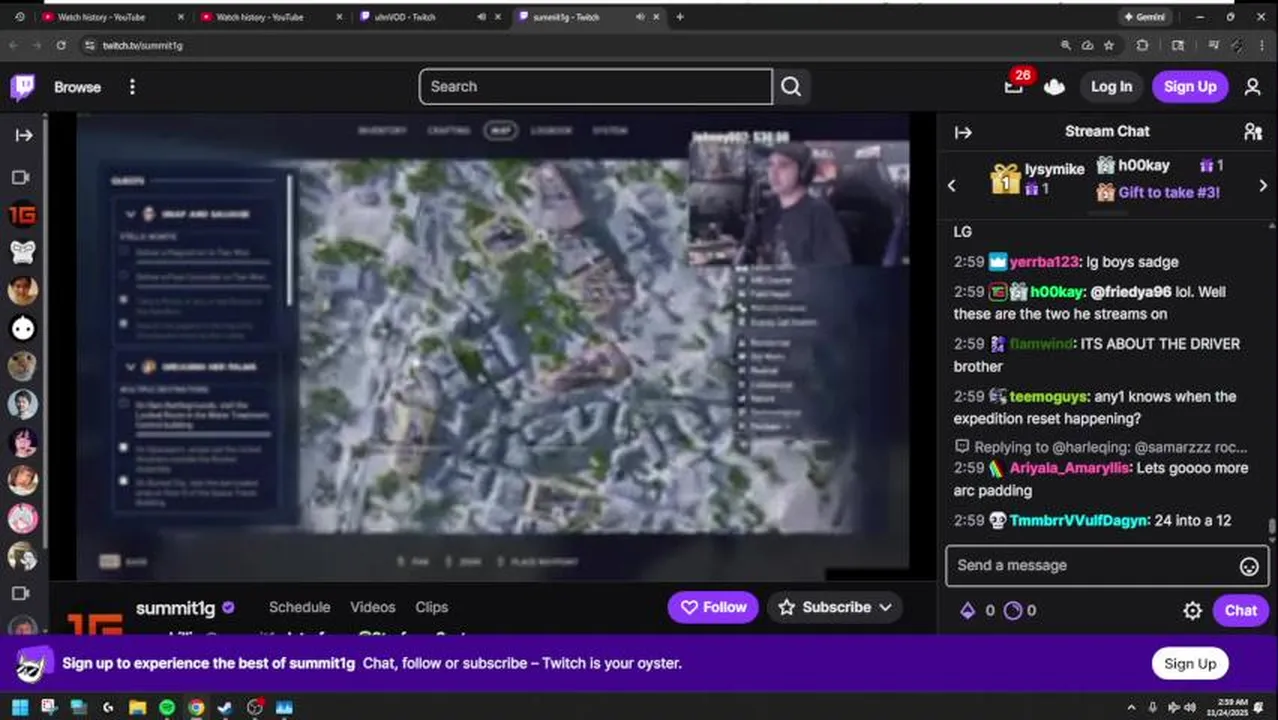Viewport: 1278px width, 720px height.
Task: Click username yerrba123 in chat
Action: tap(1044, 262)
